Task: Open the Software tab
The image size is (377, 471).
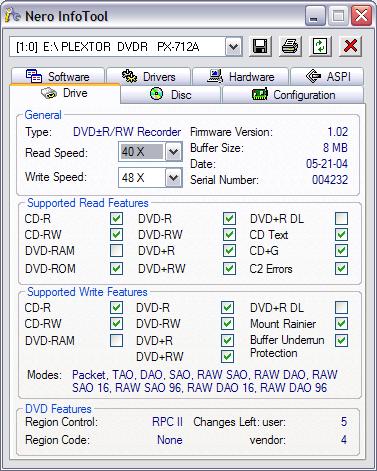Action: click(x=58, y=76)
